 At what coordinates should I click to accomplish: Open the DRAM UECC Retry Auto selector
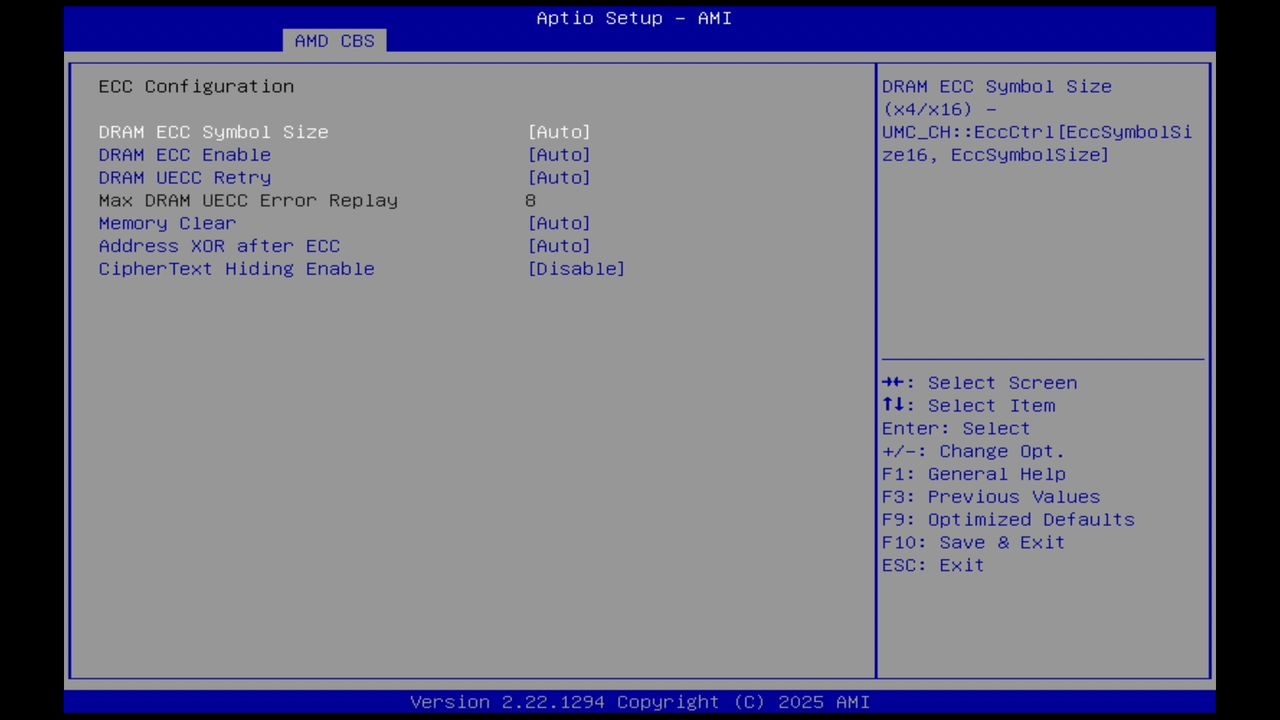(x=558, y=177)
